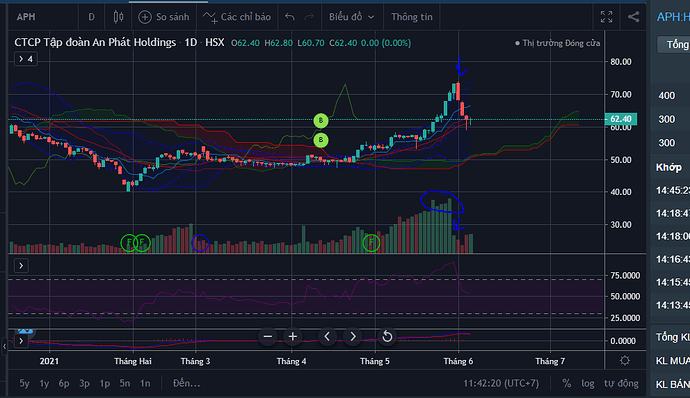This screenshot has width=690, height=398.
Task: Click the 80.00 price axis label
Action: [x=621, y=62]
